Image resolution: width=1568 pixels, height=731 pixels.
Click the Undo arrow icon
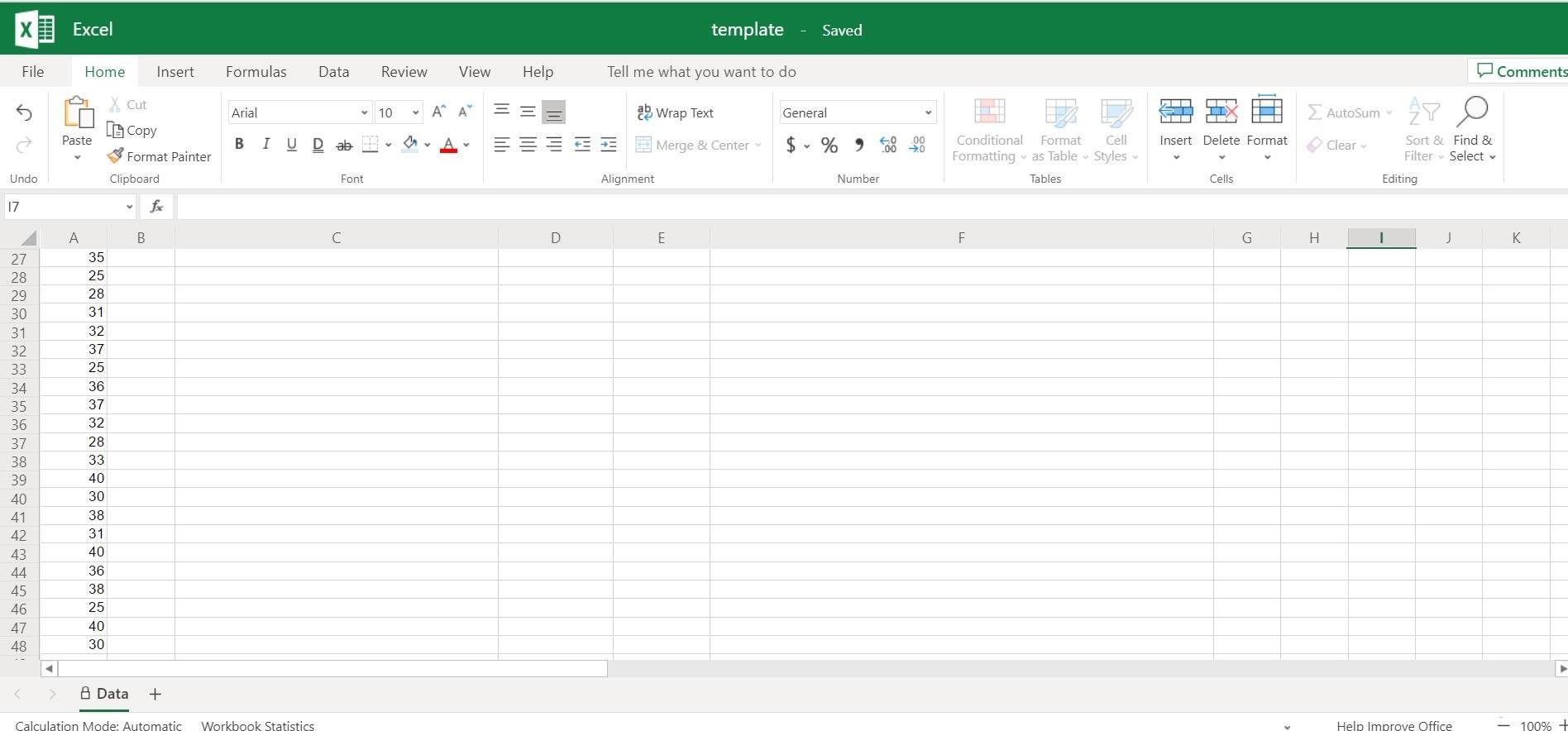24,113
